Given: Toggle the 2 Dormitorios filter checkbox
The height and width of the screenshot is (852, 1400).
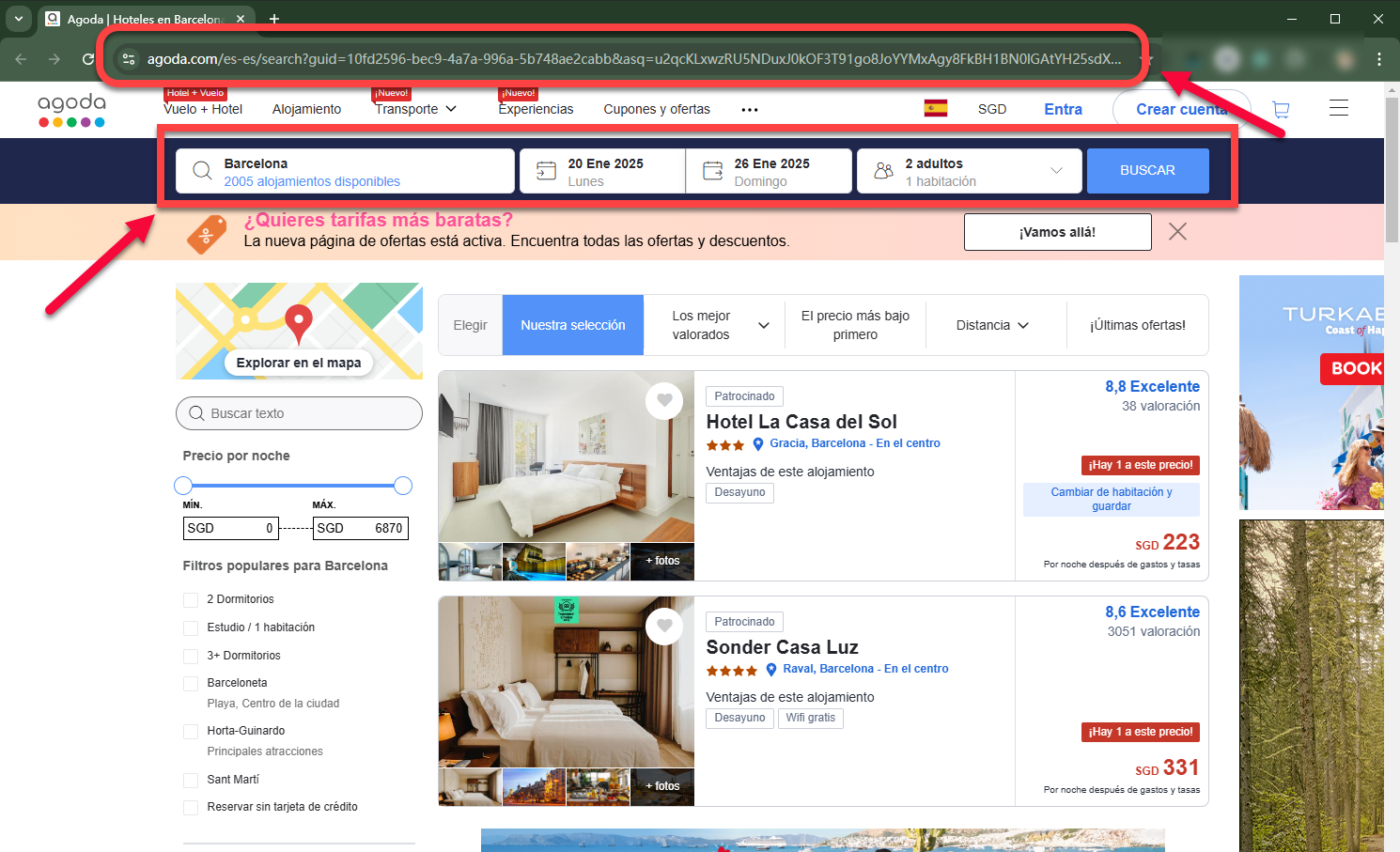Looking at the screenshot, I should [x=191, y=600].
